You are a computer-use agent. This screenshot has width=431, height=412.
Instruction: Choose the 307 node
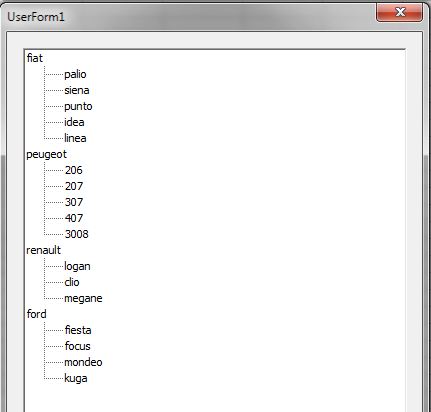74,202
